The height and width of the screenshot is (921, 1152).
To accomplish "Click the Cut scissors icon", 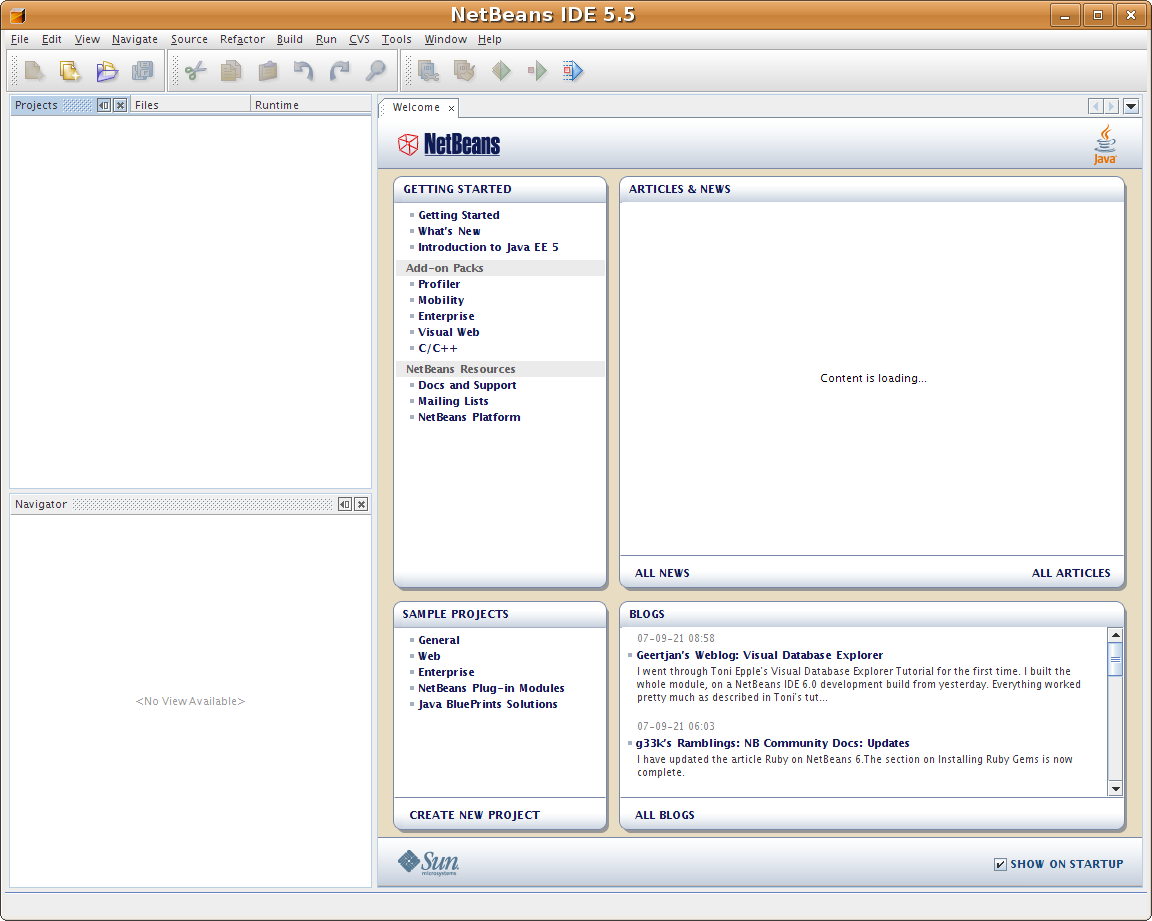I will (x=195, y=71).
